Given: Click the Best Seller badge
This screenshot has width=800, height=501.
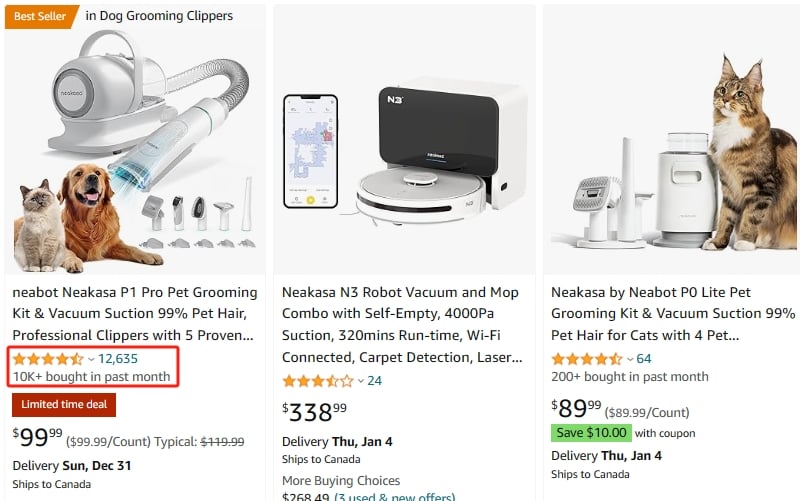Looking at the screenshot, I should tap(38, 16).
